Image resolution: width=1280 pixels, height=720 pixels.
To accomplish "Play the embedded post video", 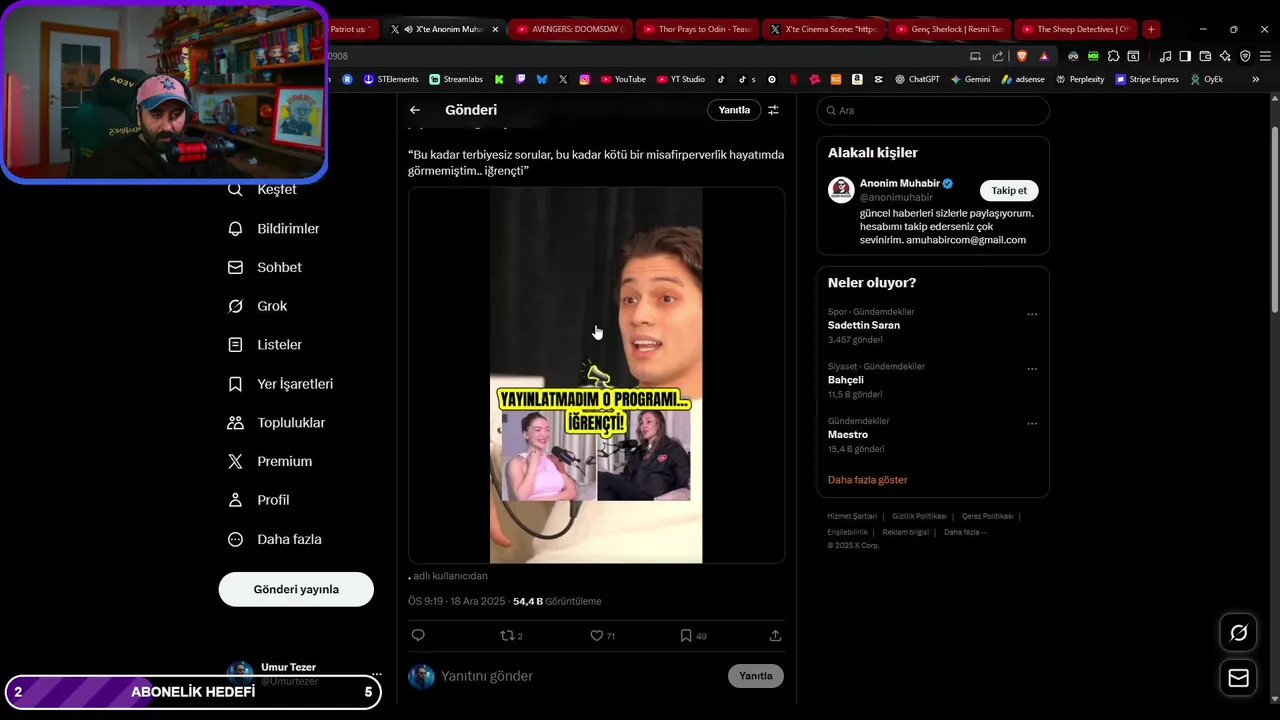I will click(596, 375).
